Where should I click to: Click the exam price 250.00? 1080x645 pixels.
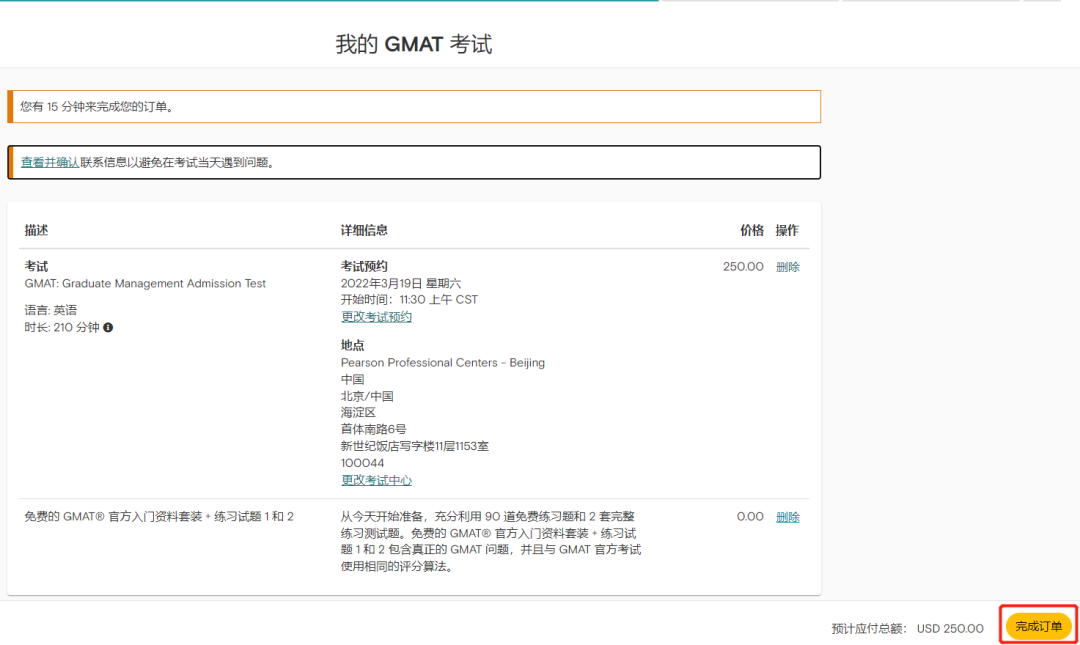pos(743,267)
